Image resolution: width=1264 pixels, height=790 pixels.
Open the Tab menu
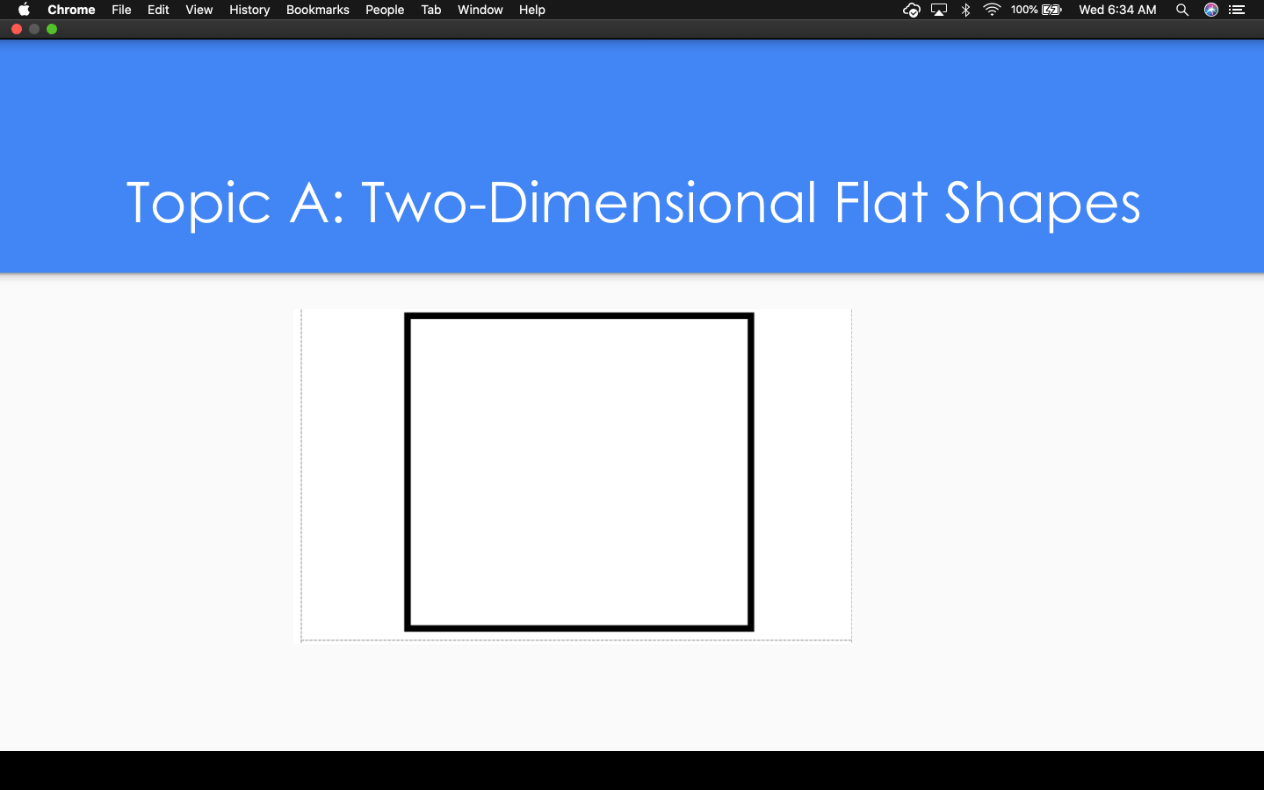(431, 10)
